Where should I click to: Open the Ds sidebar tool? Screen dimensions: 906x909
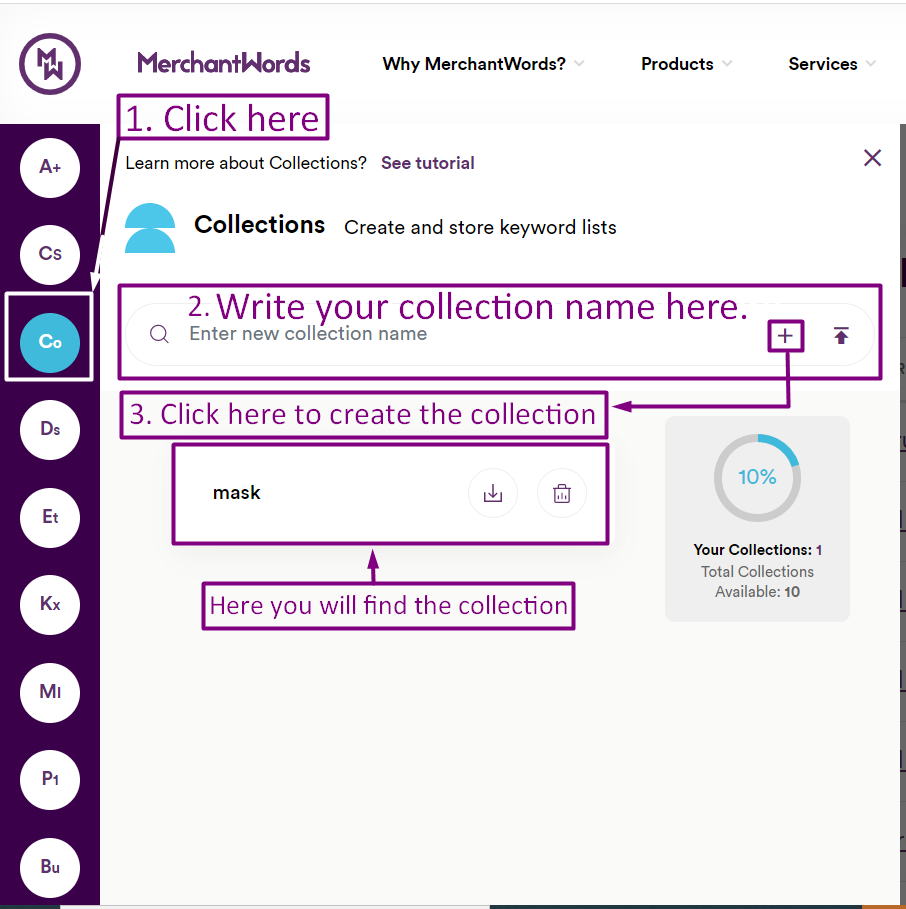click(50, 430)
